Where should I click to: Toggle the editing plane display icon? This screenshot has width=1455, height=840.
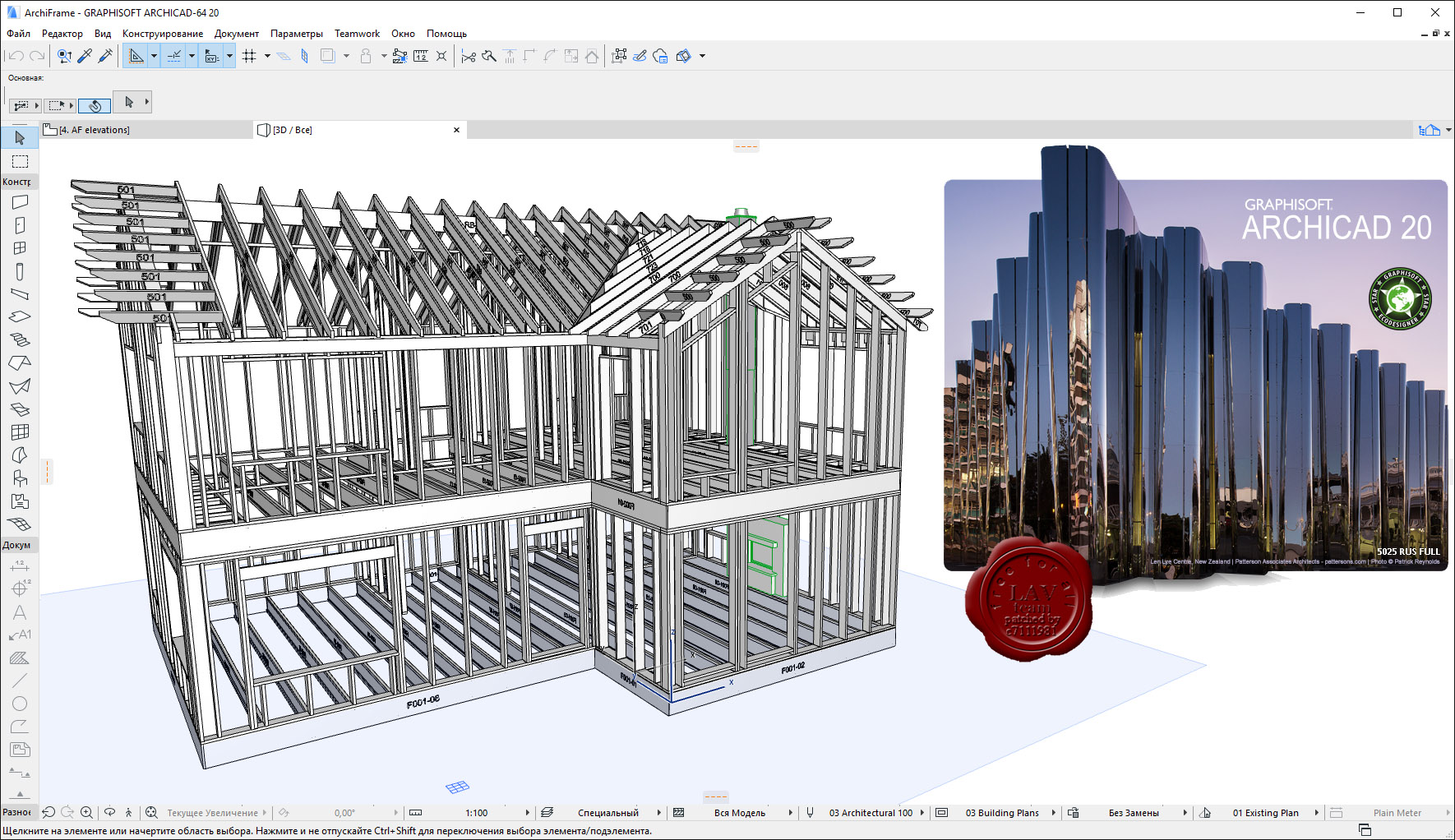(284, 56)
